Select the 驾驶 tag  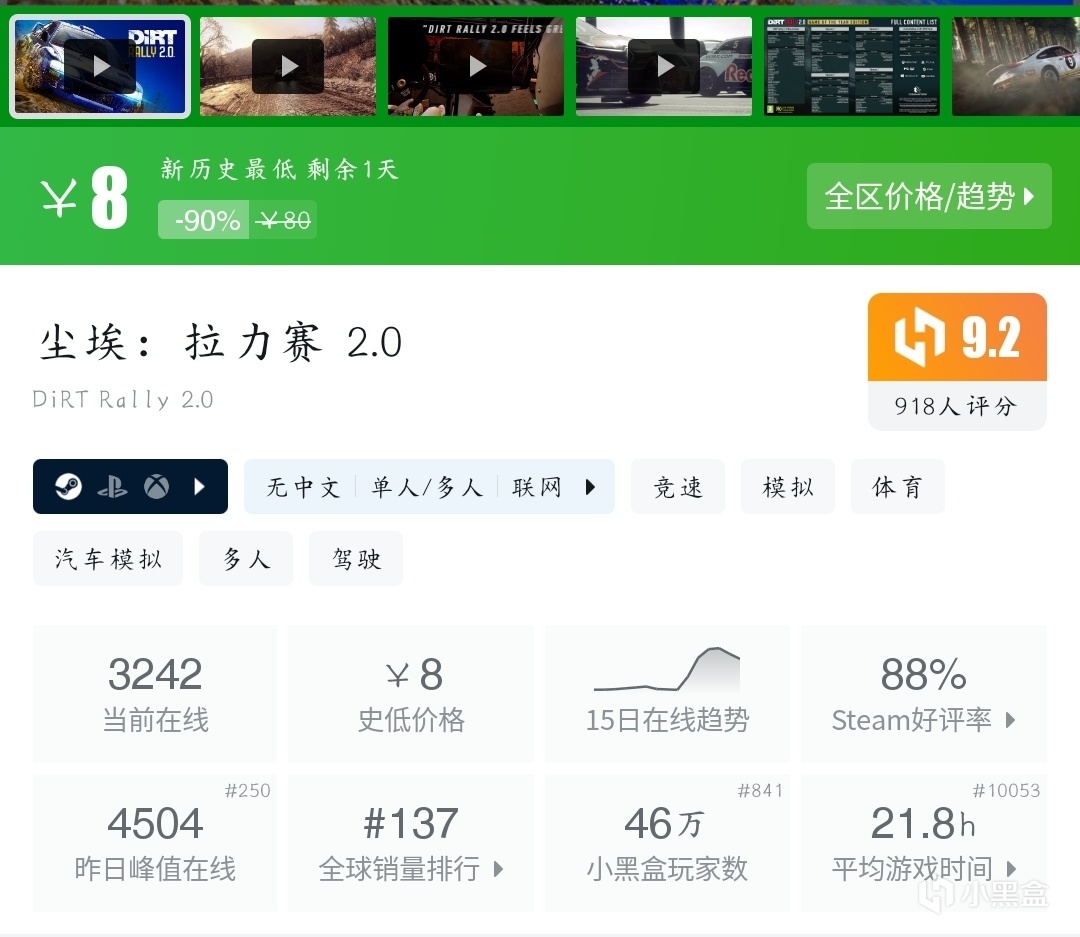[x=356, y=559]
